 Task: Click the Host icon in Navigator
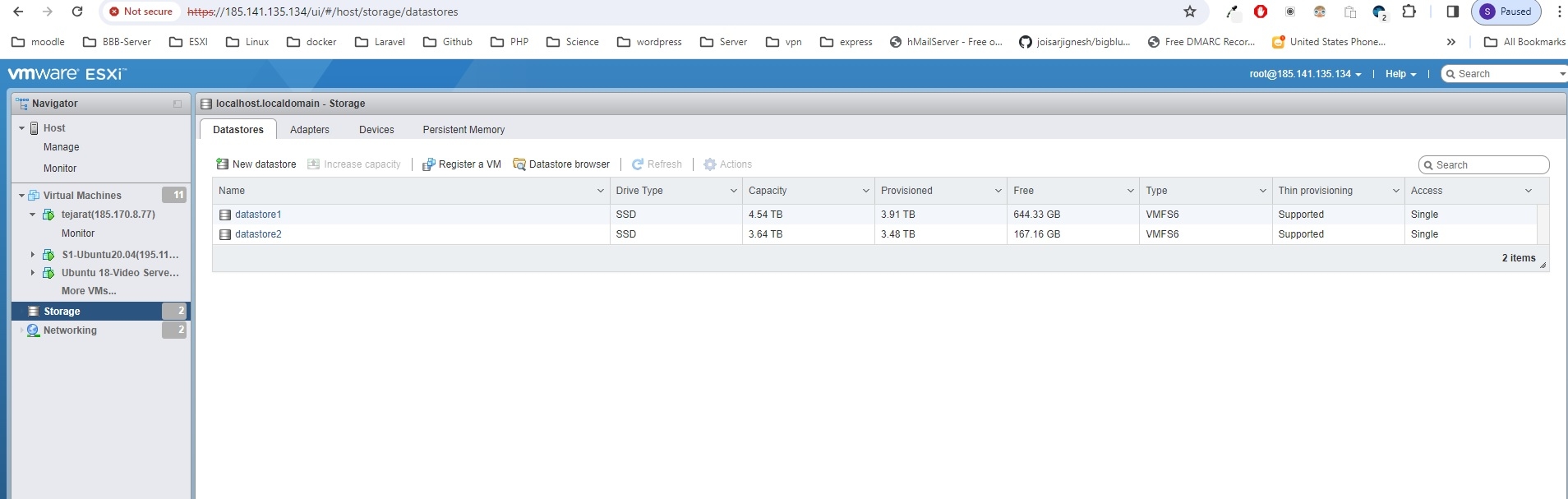click(35, 128)
